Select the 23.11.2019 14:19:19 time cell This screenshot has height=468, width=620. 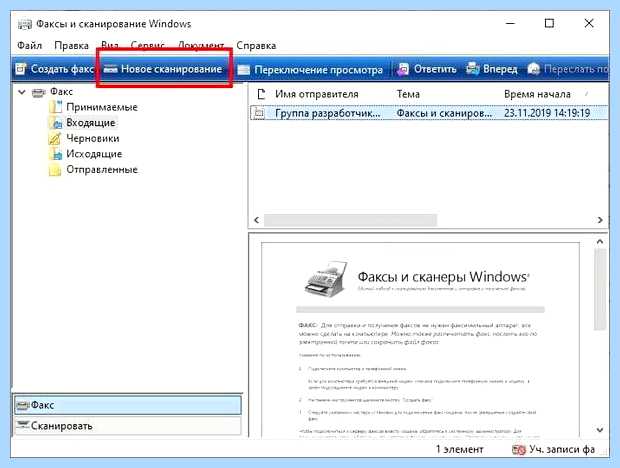pos(547,113)
